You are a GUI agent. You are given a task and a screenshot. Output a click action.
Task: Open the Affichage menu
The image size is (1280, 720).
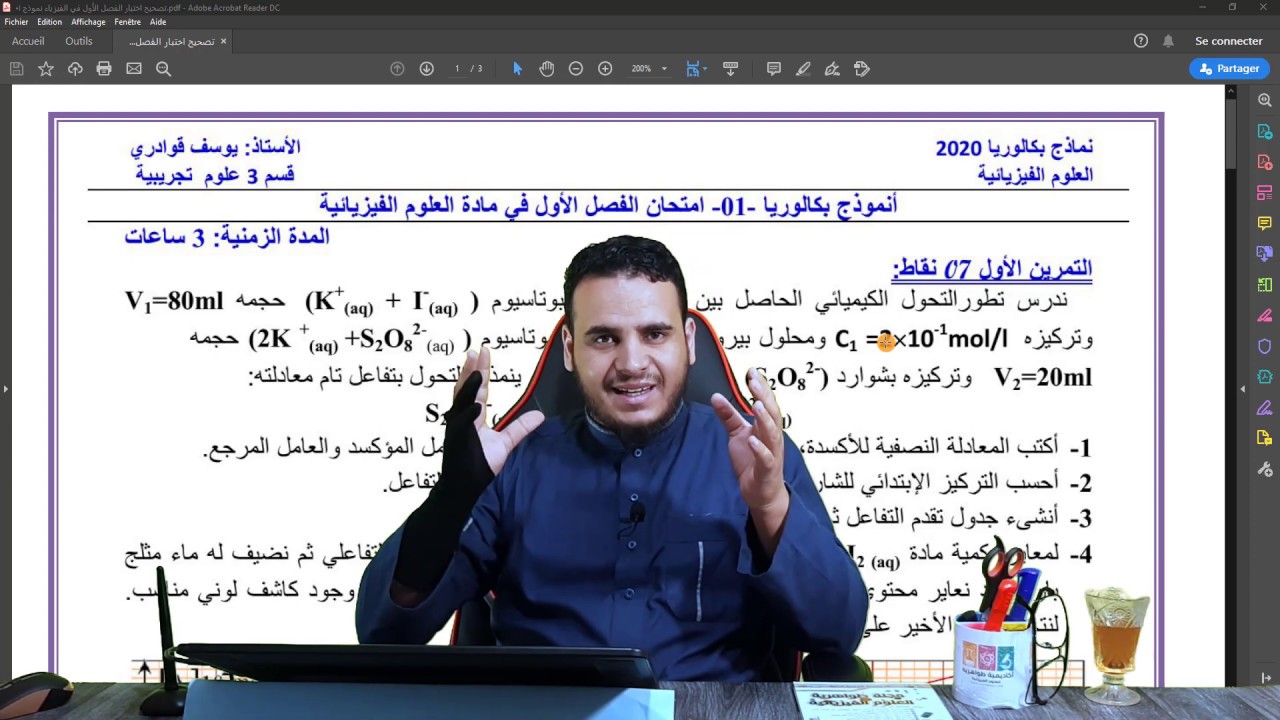click(88, 22)
